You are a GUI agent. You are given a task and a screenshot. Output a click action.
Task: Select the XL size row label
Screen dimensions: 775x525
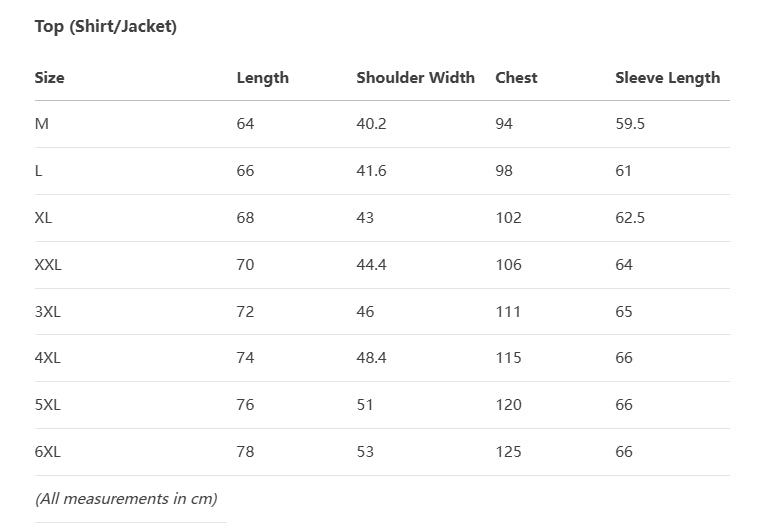[x=43, y=218]
